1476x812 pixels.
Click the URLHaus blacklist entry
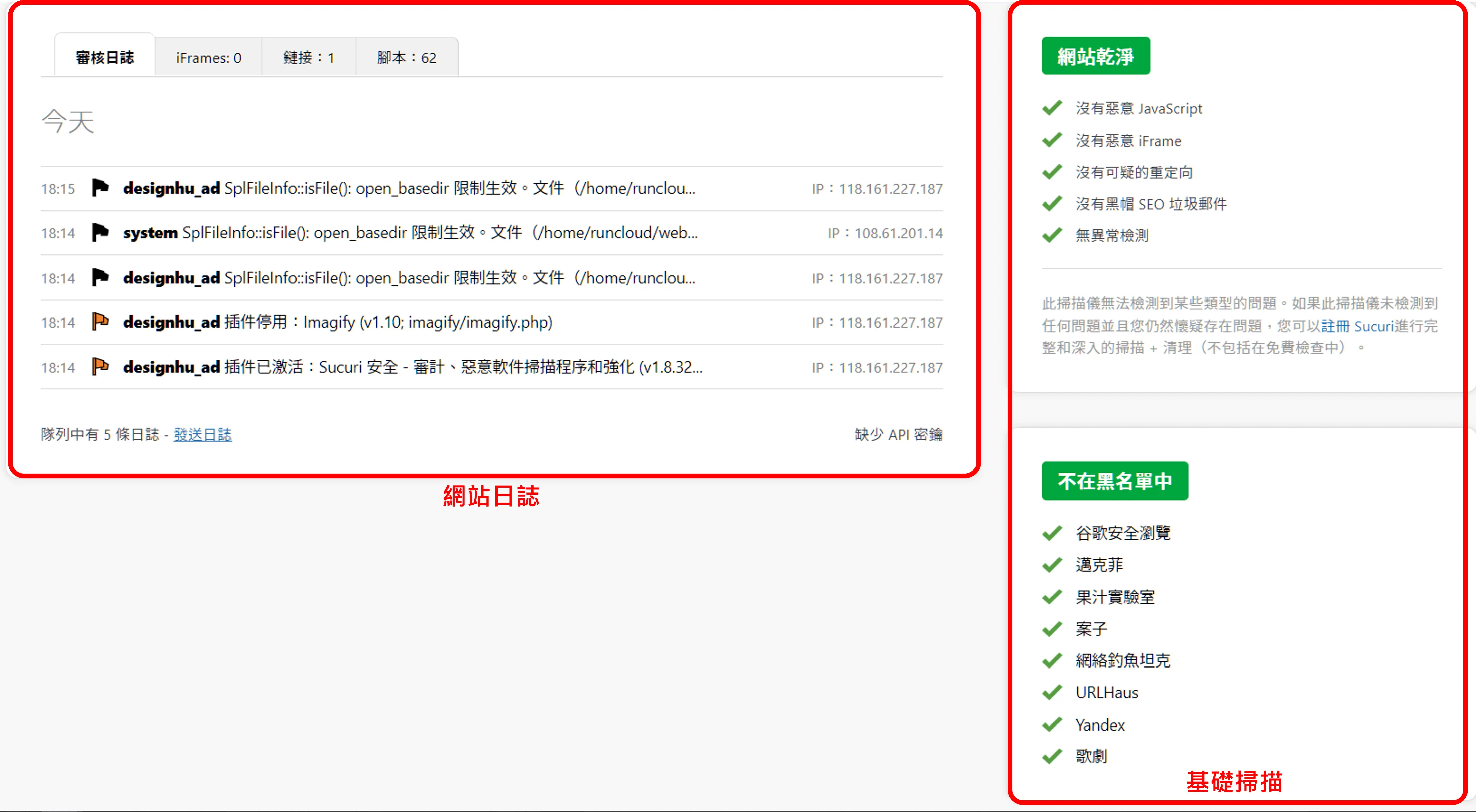[x=1106, y=693]
